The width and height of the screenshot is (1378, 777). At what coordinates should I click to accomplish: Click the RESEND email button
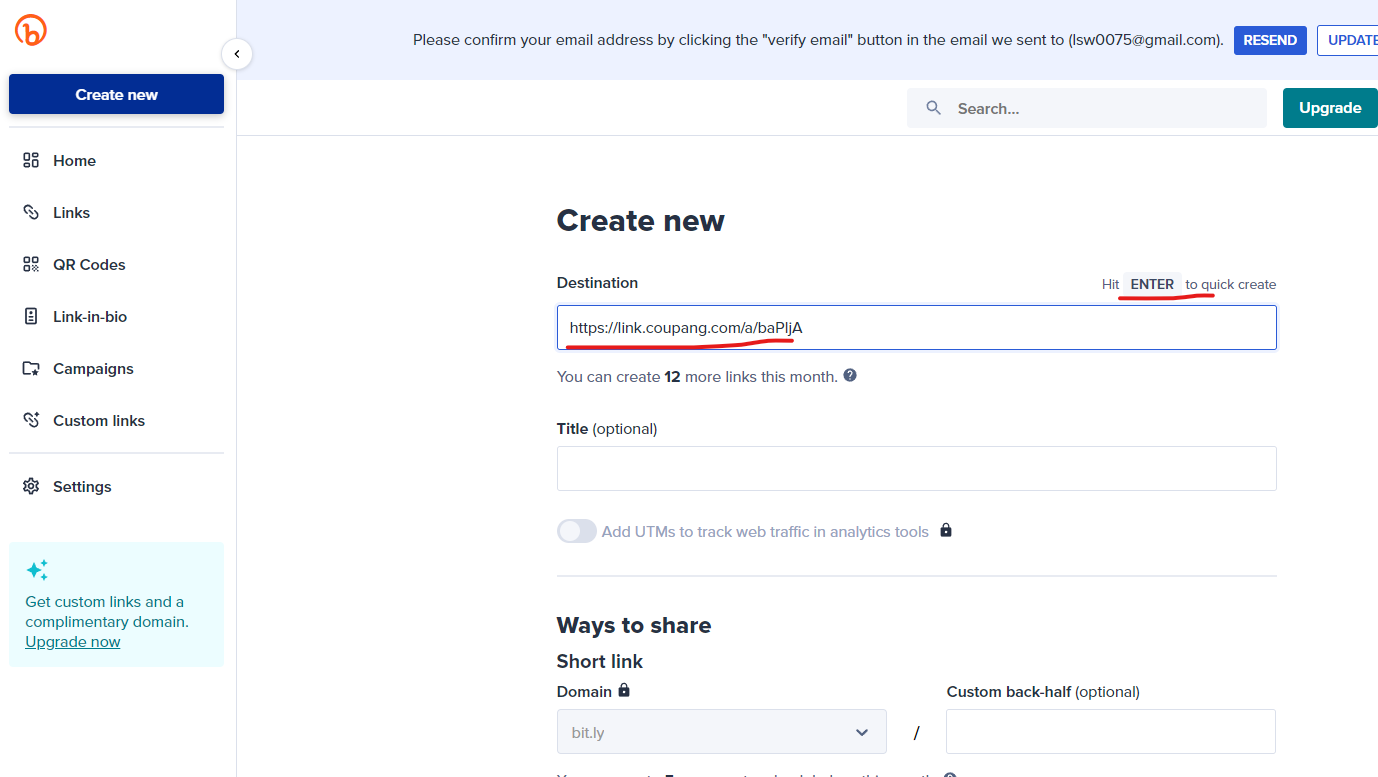coord(1270,40)
